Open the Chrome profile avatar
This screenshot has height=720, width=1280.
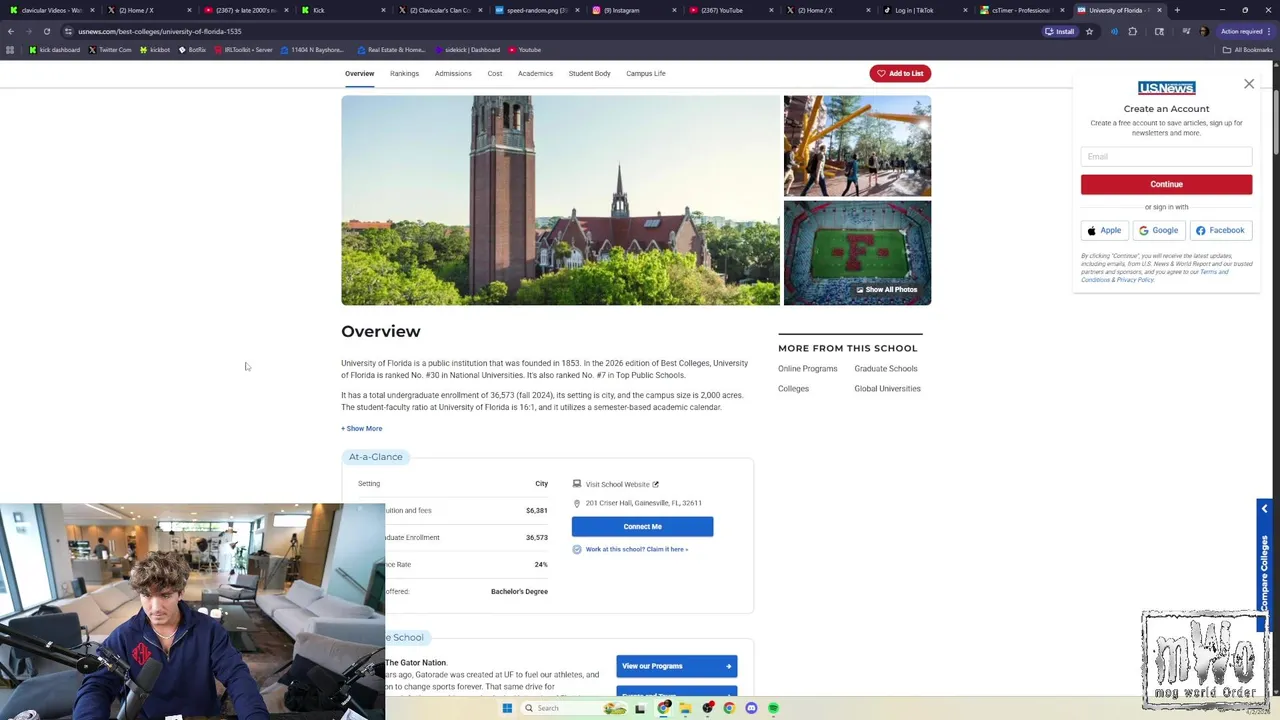pyautogui.click(x=1203, y=31)
